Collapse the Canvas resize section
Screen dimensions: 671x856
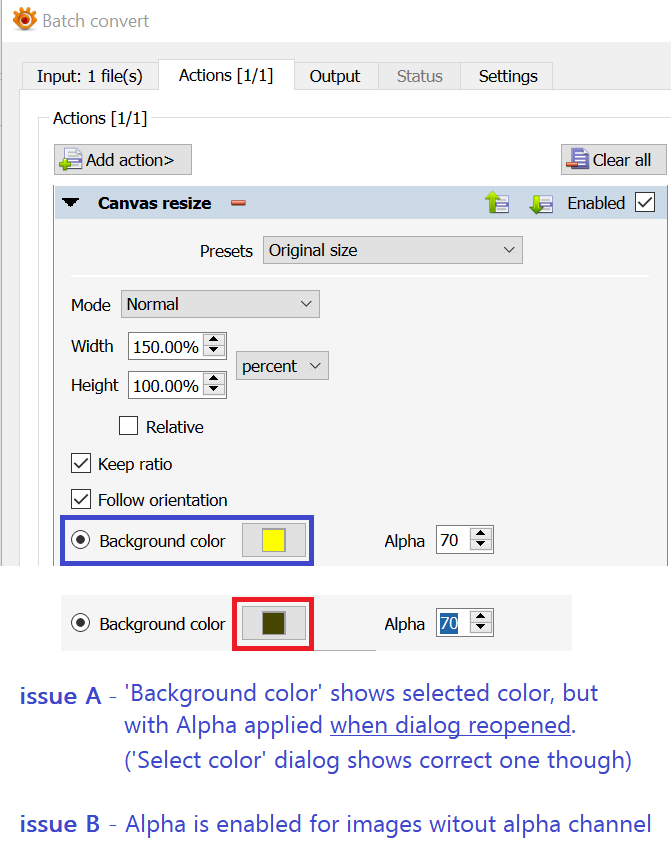pos(71,203)
